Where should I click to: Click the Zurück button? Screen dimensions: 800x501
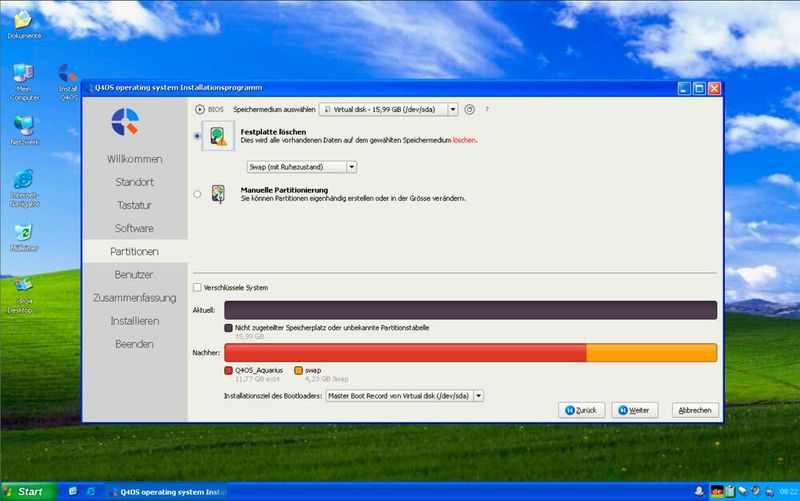coord(582,410)
